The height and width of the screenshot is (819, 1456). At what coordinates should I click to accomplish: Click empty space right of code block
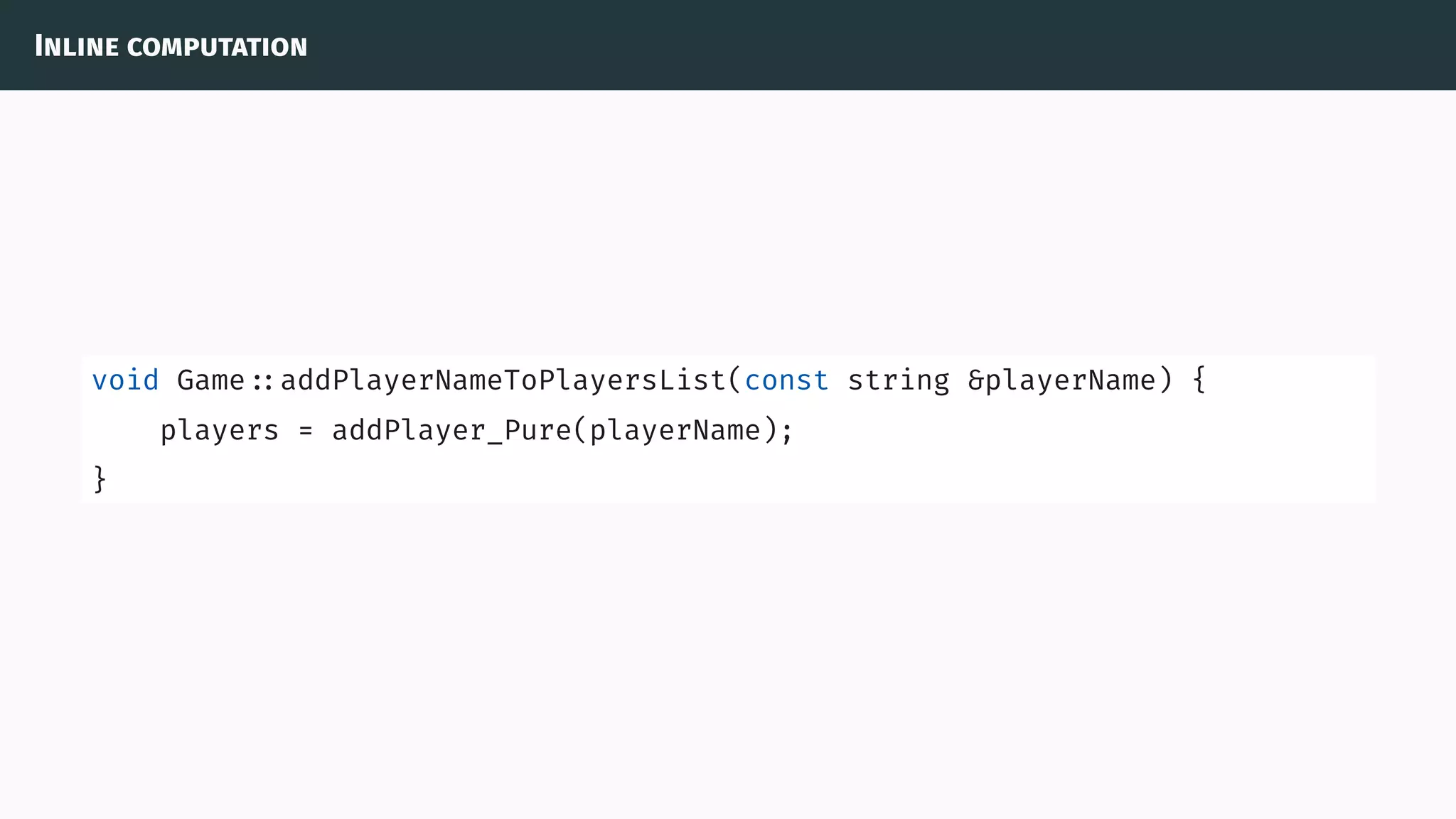point(1415,429)
